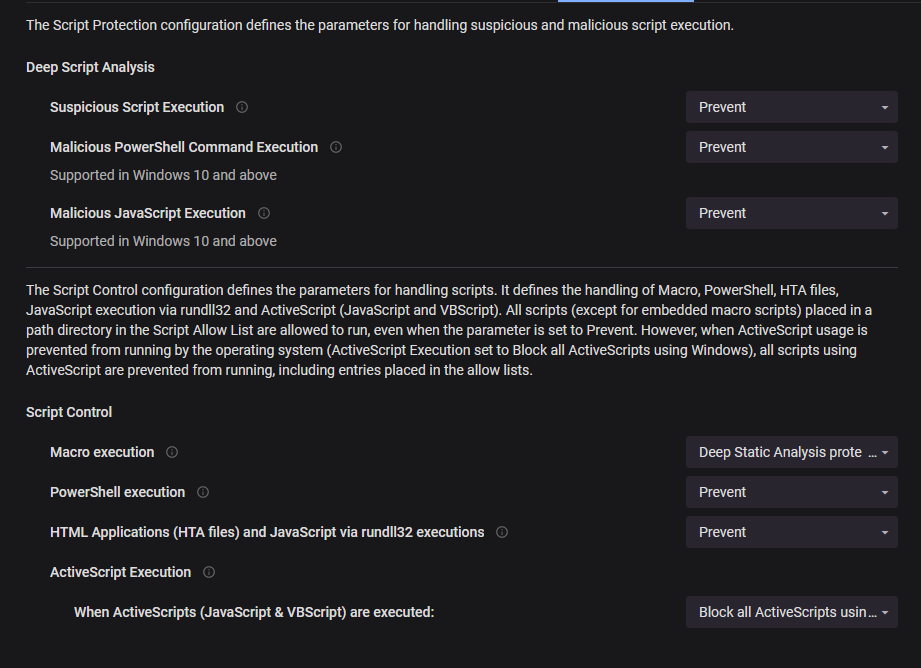Click the Script Control section heading
Viewport: 921px width, 668px height.
pyautogui.click(x=69, y=412)
